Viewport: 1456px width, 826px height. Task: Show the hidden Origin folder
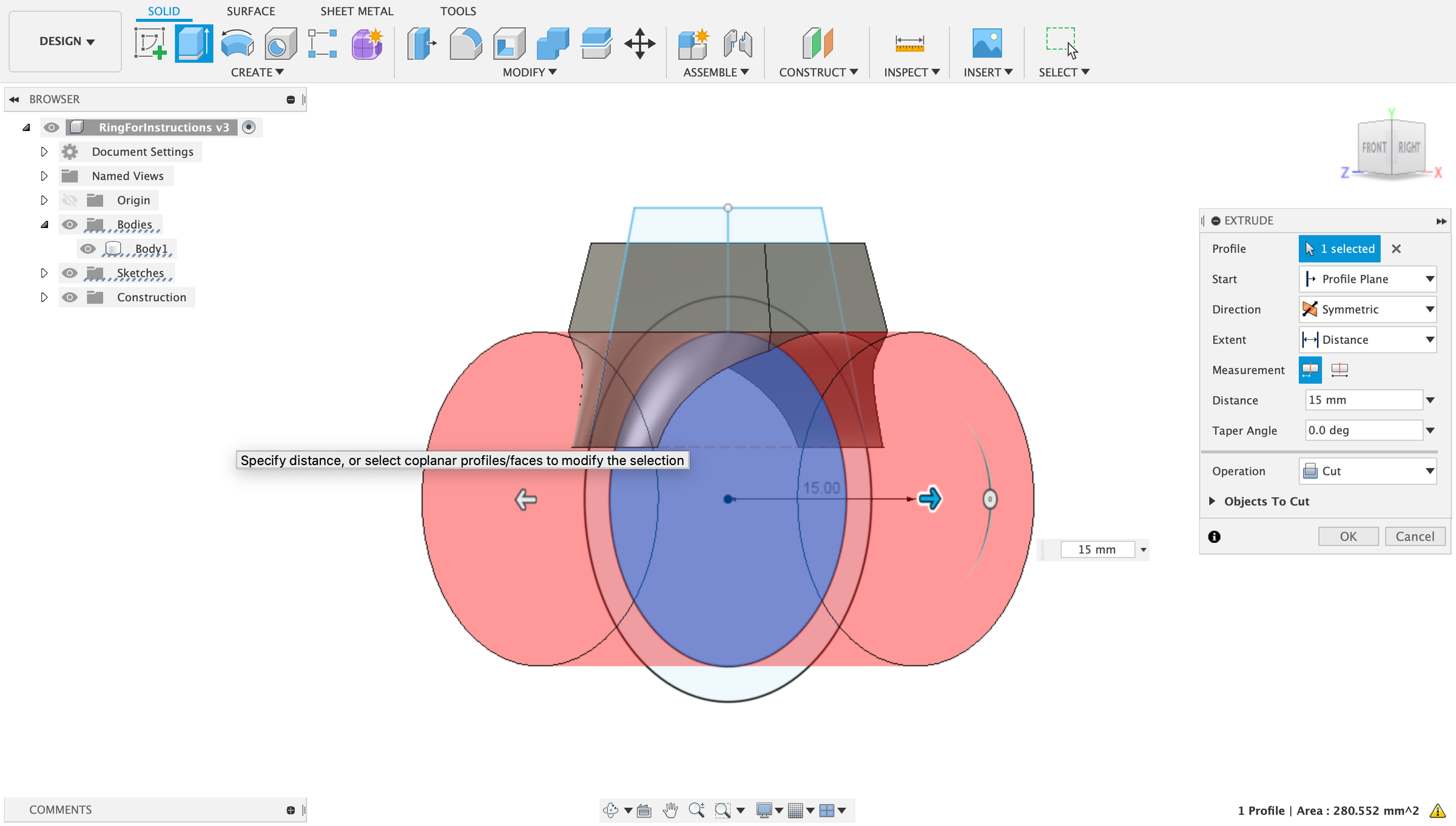(70, 200)
